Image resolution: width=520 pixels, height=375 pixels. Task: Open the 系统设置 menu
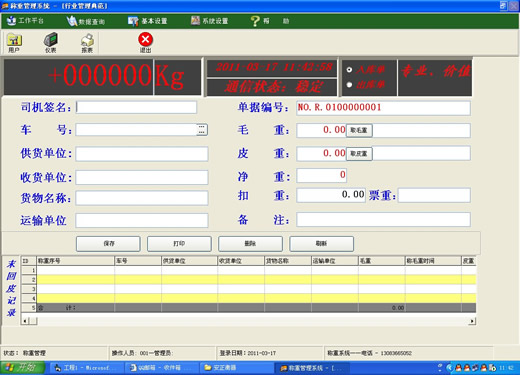point(210,21)
